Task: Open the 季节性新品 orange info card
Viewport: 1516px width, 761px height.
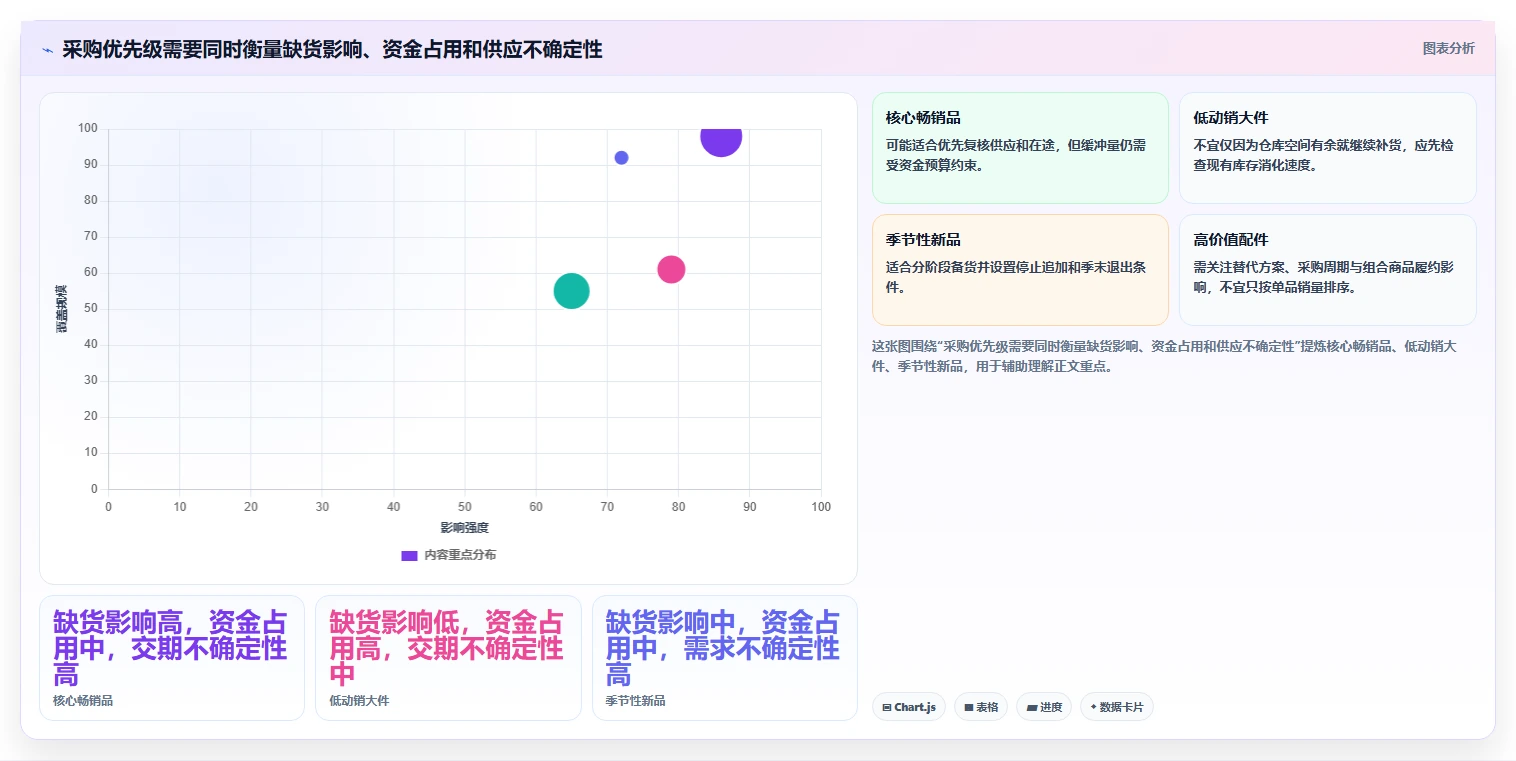Action: point(1020,270)
